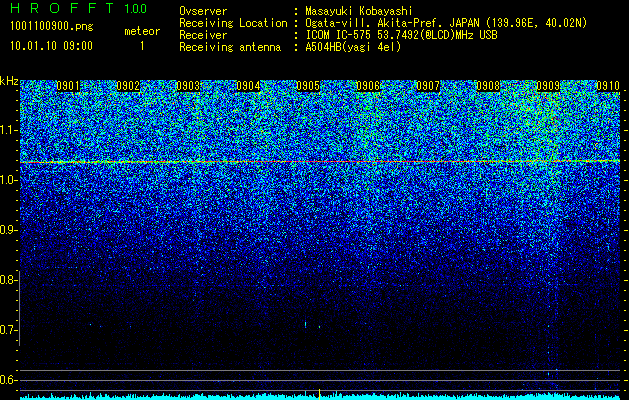Image resolution: width=629 pixels, height=400 pixels.
Task: Click the 1.1 frequency axis label
Action: (8, 130)
